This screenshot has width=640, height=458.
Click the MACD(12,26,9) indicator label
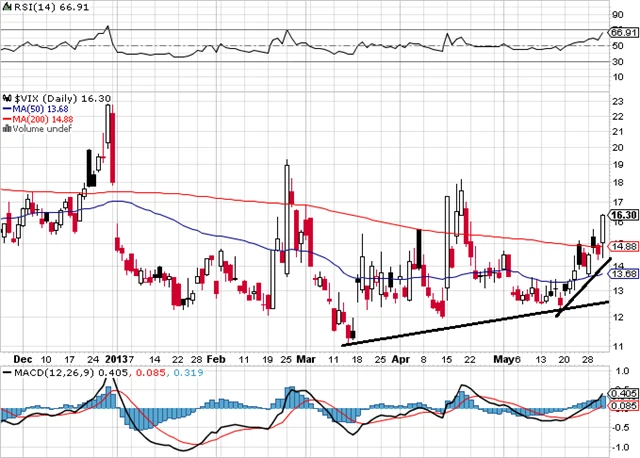tap(54, 373)
